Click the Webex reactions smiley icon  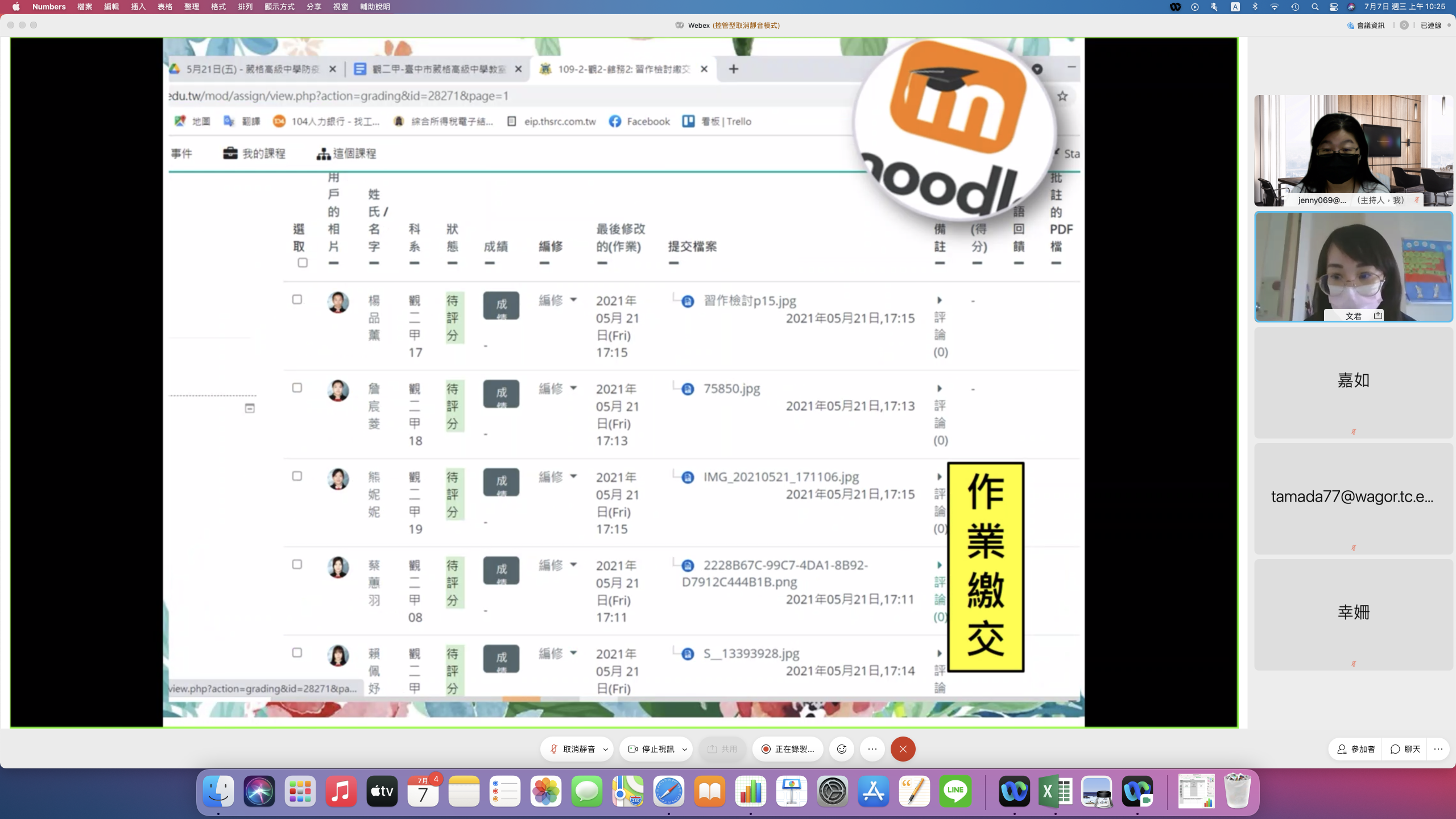842,749
